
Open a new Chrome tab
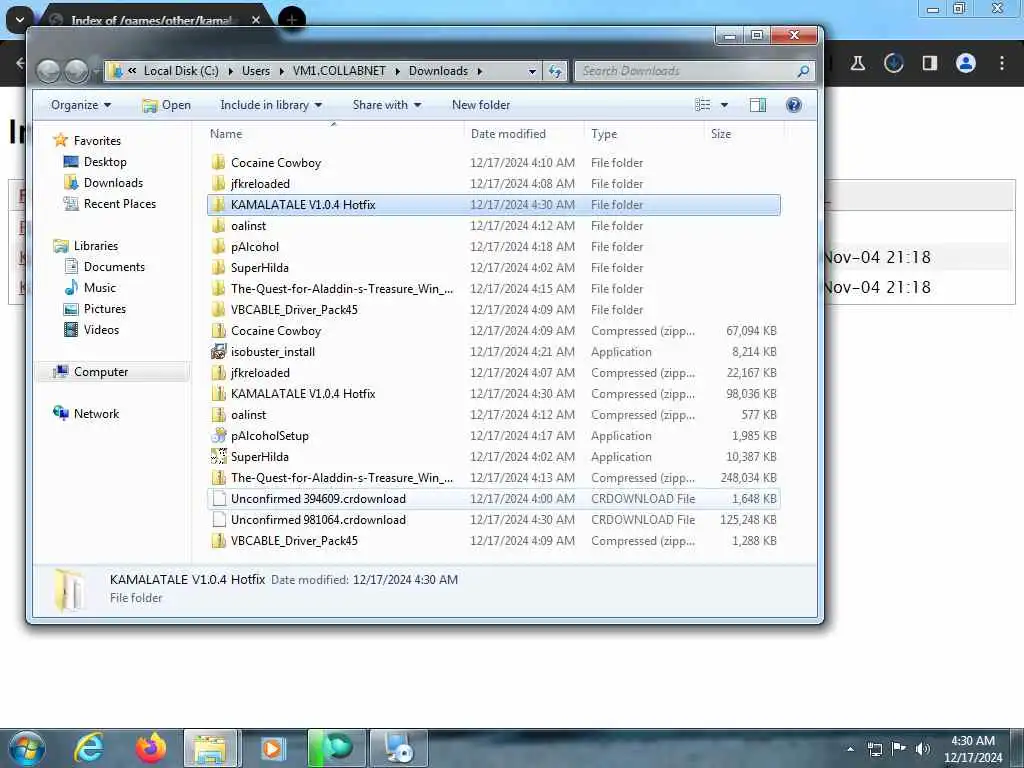(291, 20)
